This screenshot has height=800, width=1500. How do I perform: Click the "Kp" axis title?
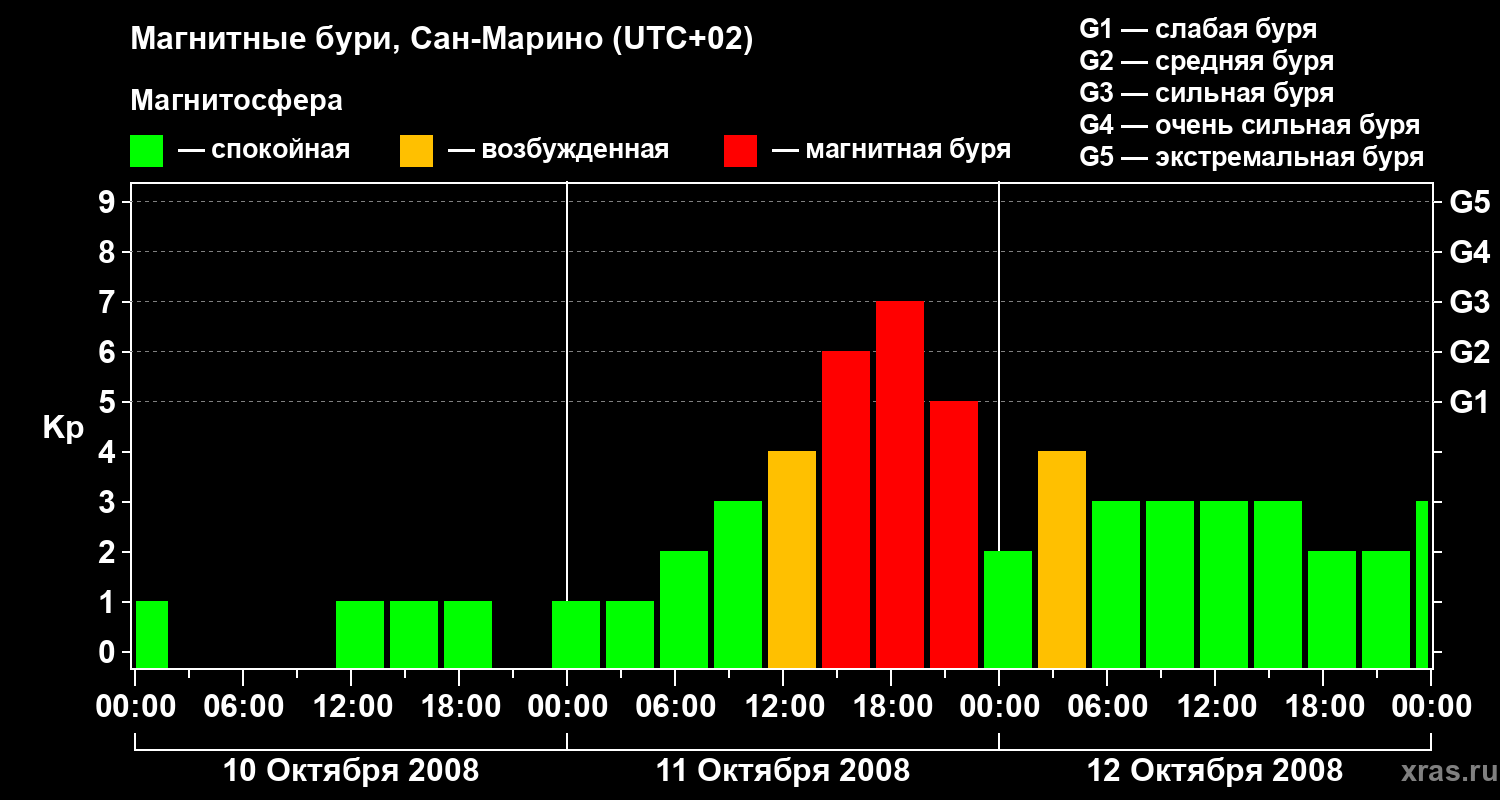(63, 428)
